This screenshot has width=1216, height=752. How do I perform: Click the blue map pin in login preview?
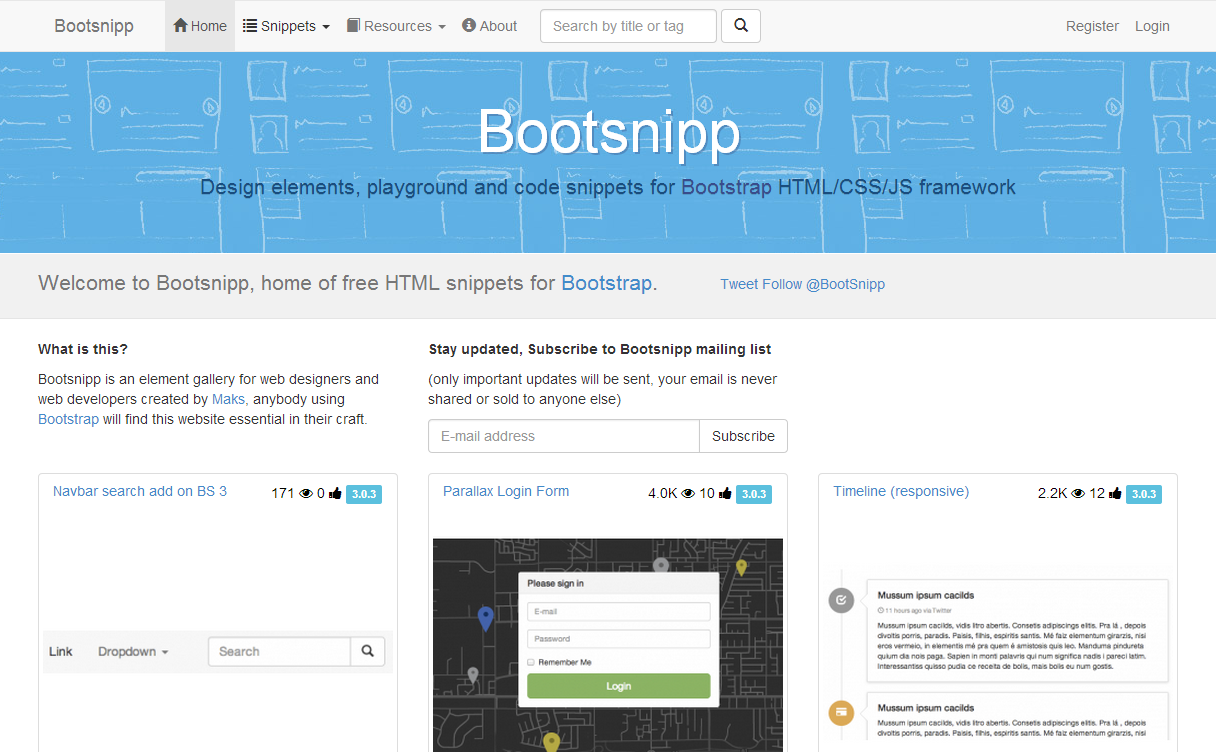[485, 619]
